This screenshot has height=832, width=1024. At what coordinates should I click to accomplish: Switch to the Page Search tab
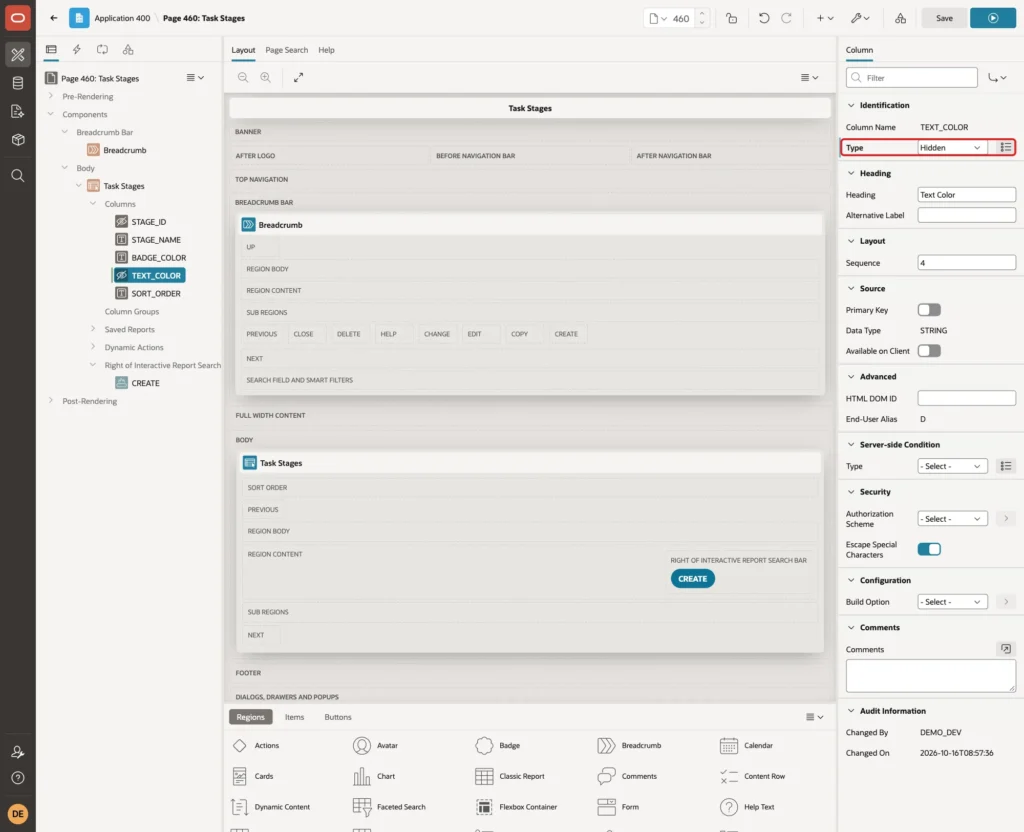[x=286, y=50]
